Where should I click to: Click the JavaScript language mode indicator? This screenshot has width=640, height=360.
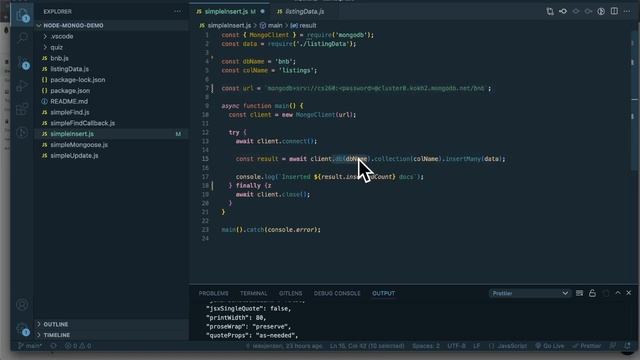(508, 346)
